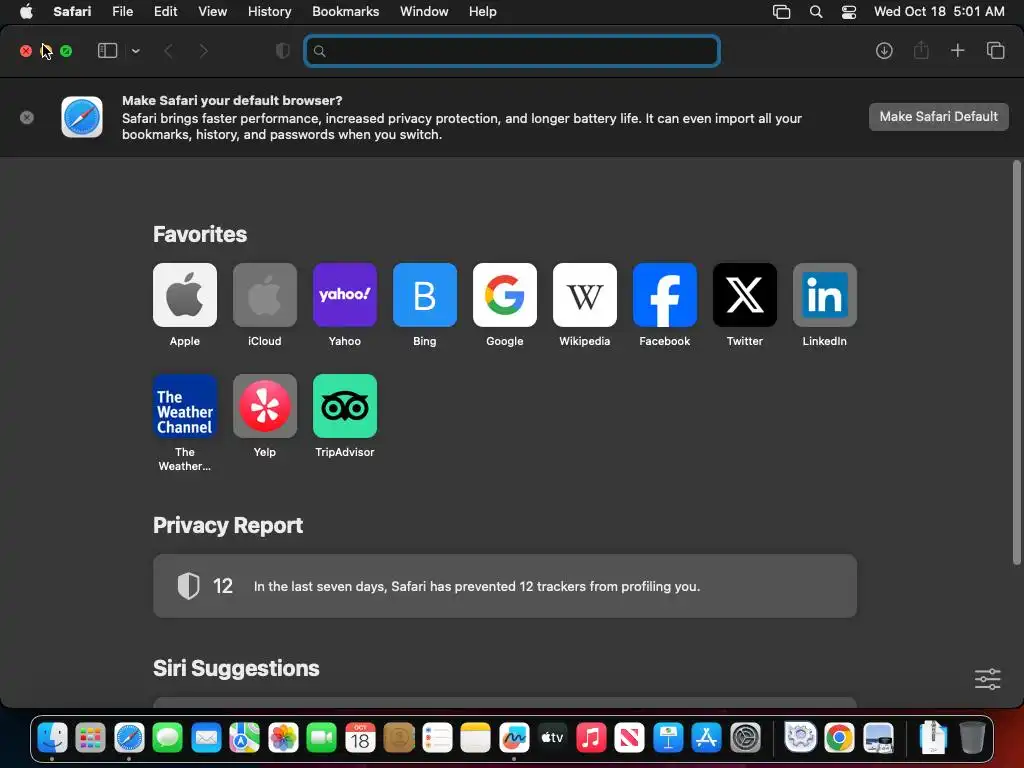Open the File menu
1024x768 pixels.
(122, 12)
